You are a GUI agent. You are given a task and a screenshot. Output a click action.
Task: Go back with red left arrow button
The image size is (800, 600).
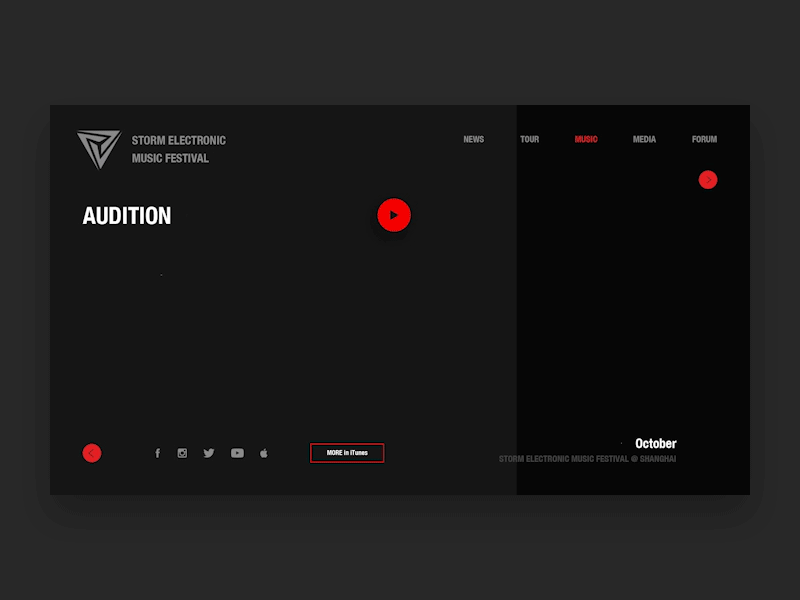(x=92, y=453)
